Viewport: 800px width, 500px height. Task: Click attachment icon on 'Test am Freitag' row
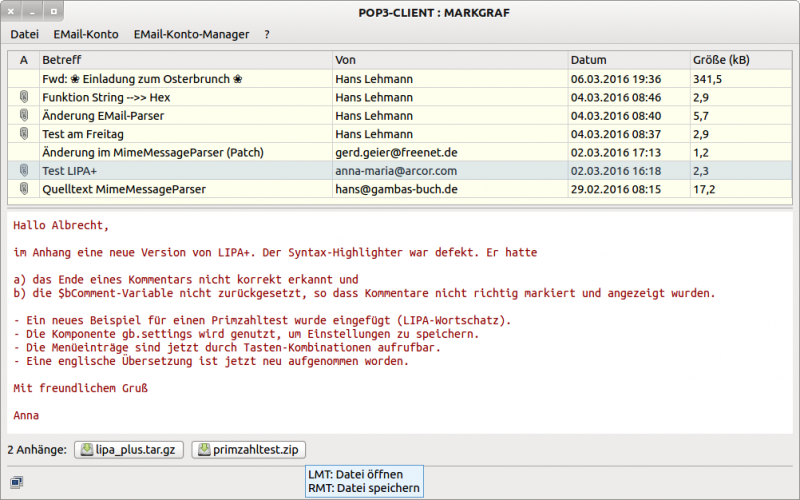tap(24, 133)
